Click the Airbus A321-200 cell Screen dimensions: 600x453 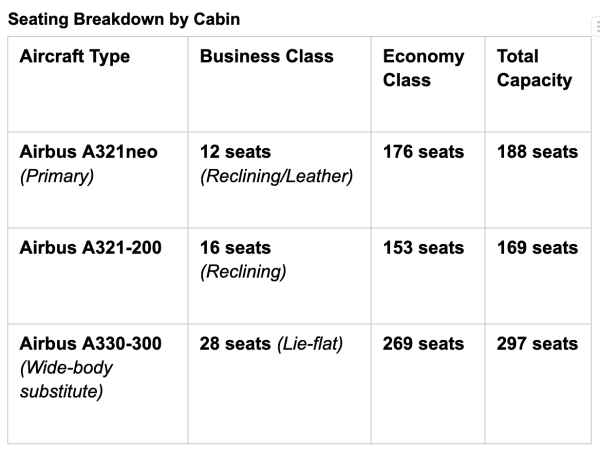click(x=98, y=276)
